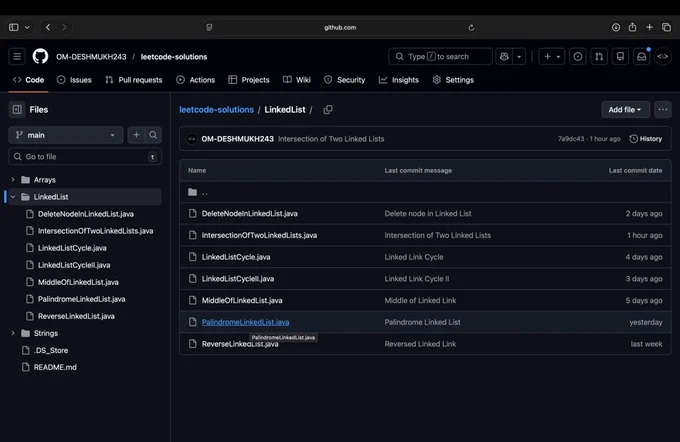
Task: Toggle Safari sidebar button
Action: (x=14, y=27)
